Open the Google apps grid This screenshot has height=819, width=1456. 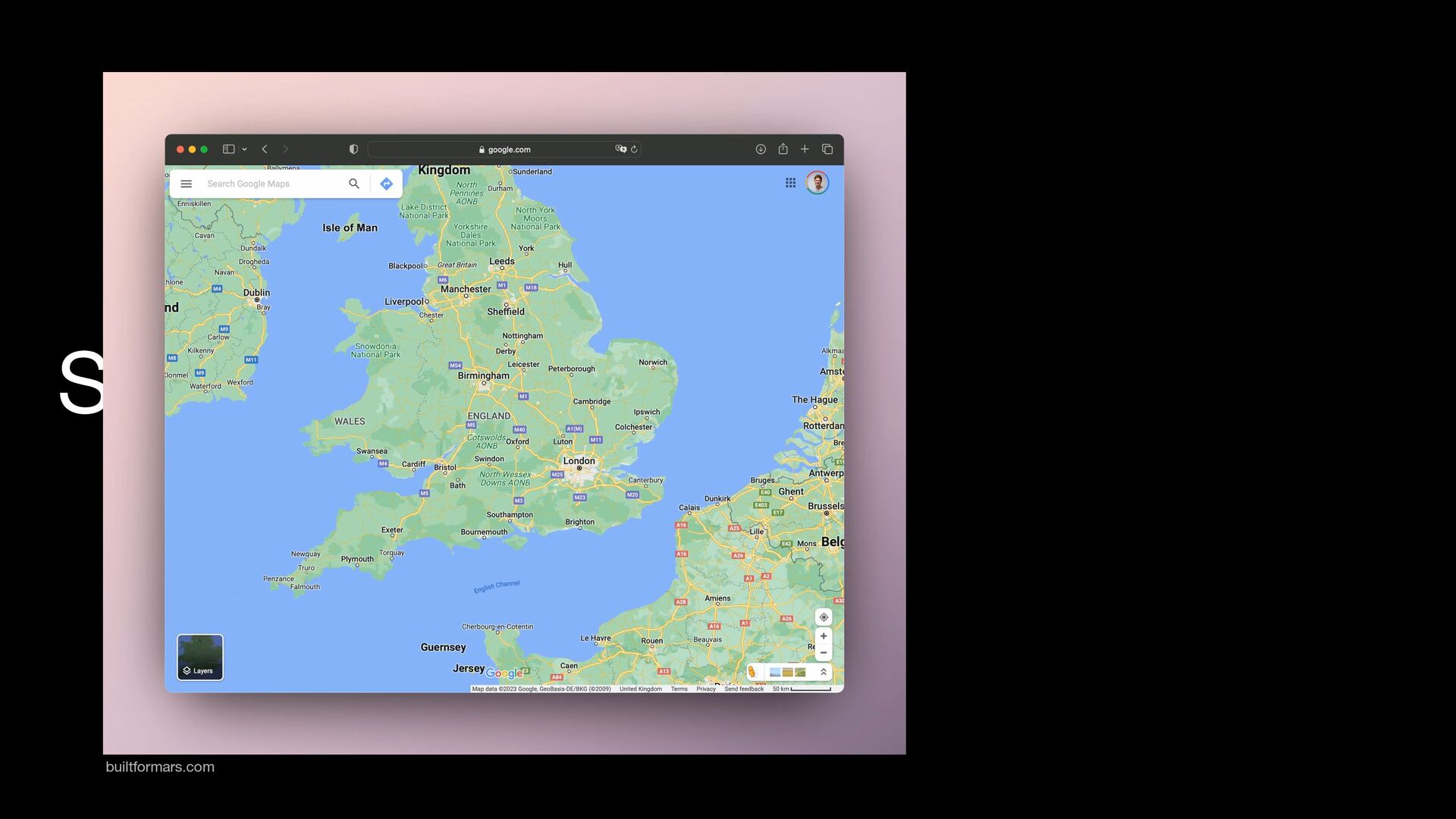[790, 183]
